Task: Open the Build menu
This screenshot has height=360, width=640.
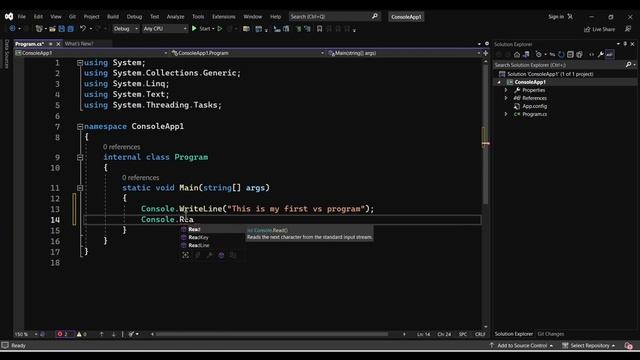Action: [x=113, y=17]
